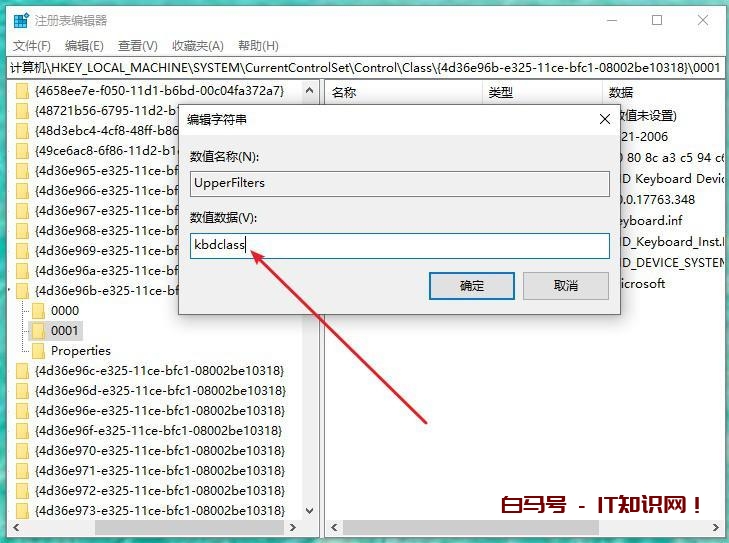Image resolution: width=729 pixels, height=543 pixels.
Task: Select key starting {4d36e965-e325-11ce
Action: (106, 171)
